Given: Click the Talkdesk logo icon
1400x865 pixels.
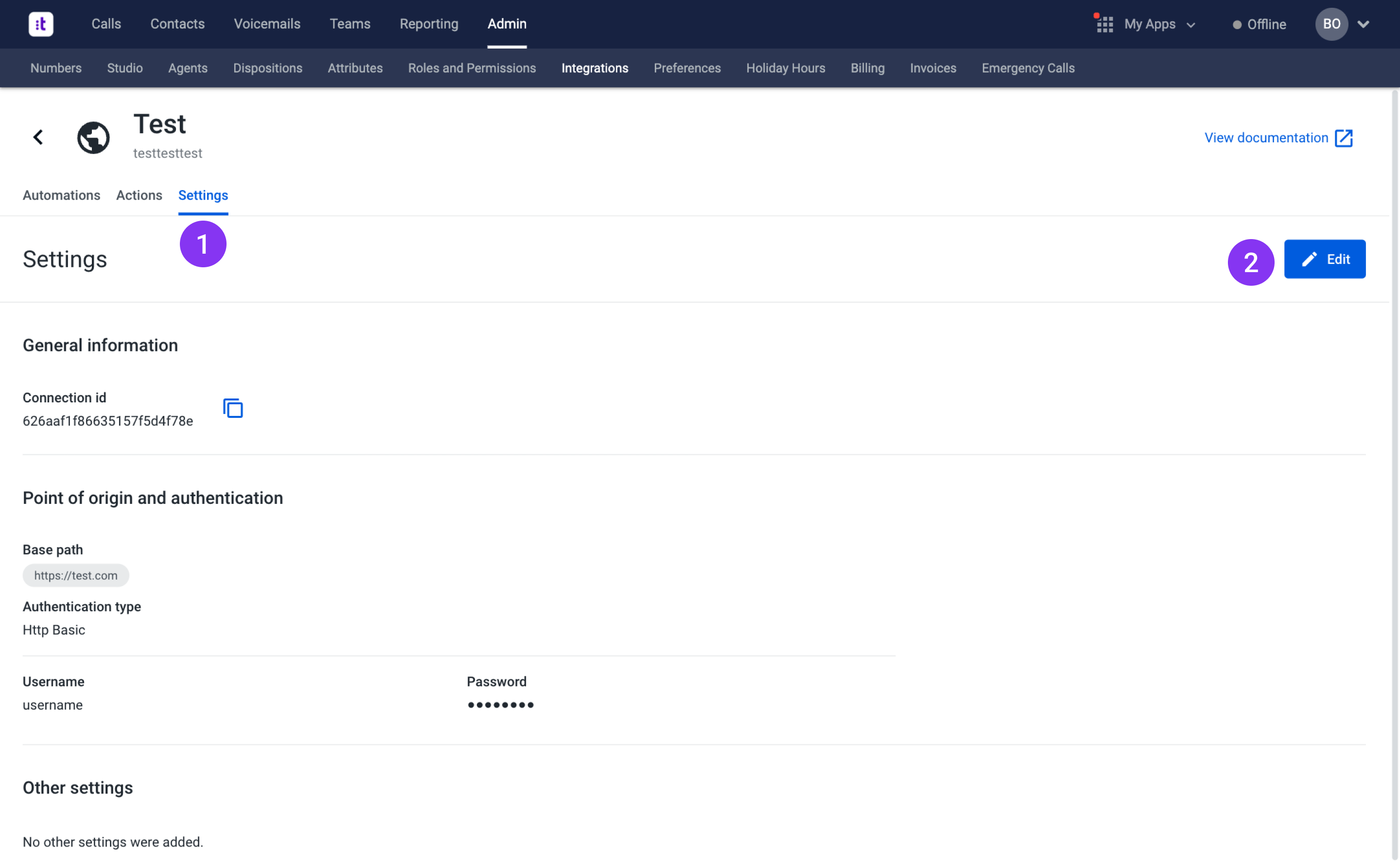Looking at the screenshot, I should pos(41,24).
